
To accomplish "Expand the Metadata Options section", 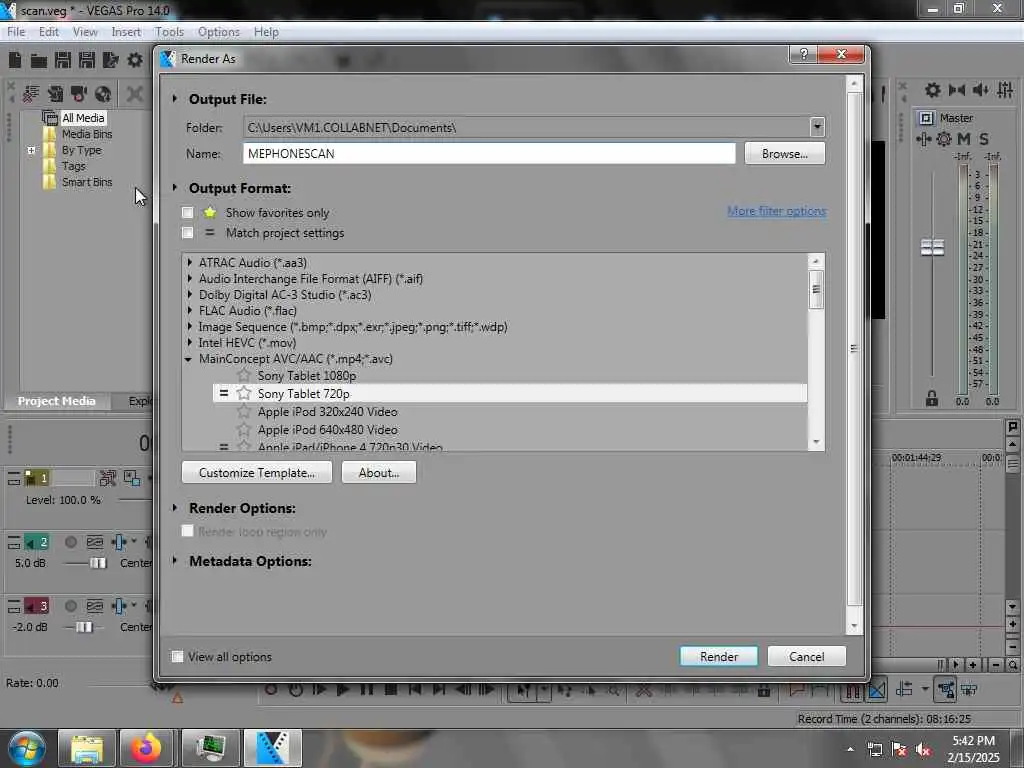I will coord(174,560).
